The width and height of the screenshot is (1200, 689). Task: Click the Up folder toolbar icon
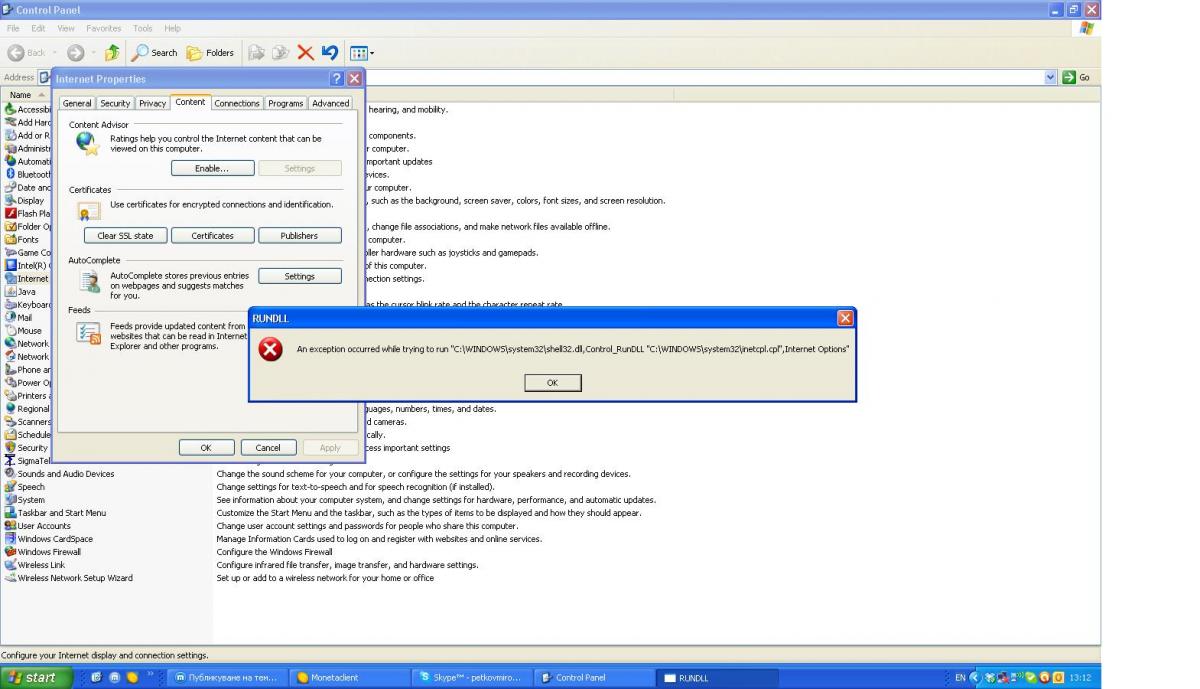coord(112,53)
